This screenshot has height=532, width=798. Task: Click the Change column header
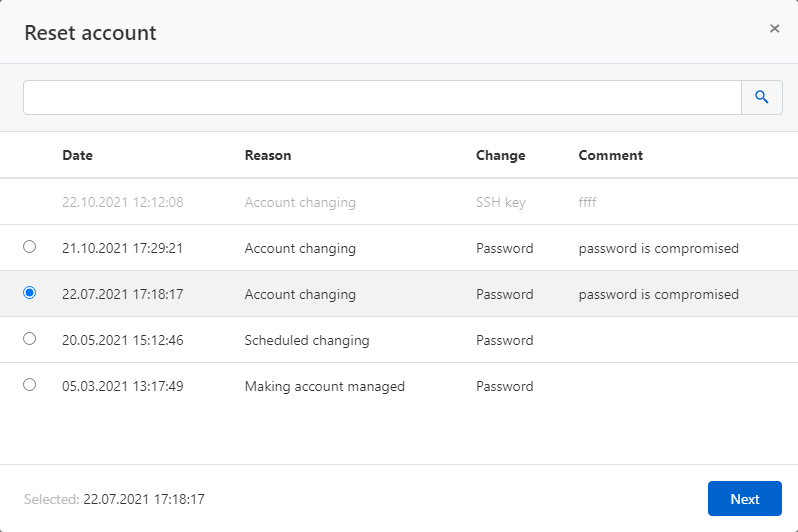500,155
